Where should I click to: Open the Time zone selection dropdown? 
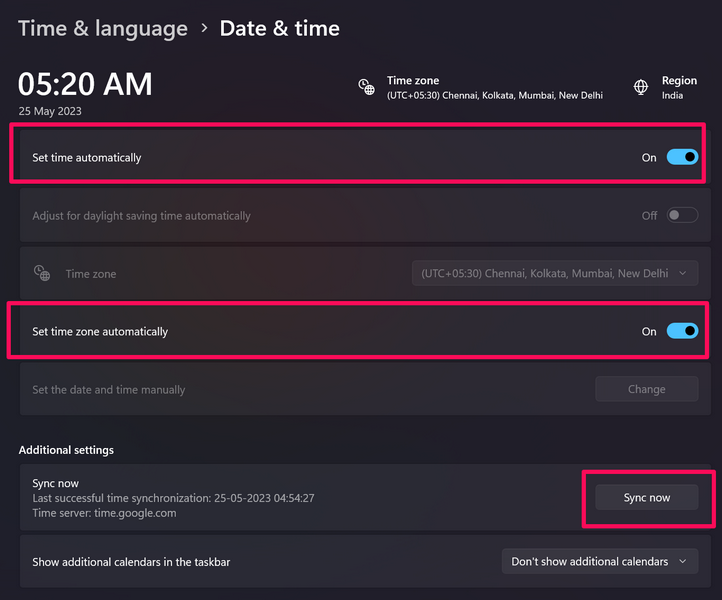click(555, 273)
